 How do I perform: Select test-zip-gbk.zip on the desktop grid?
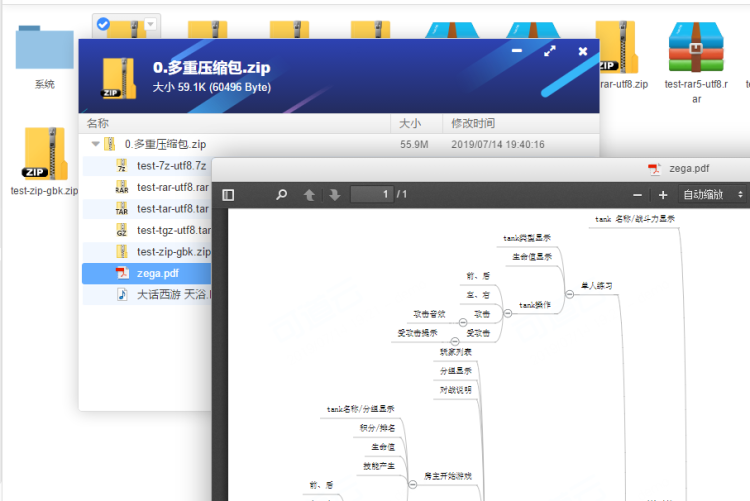pyautogui.click(x=45, y=153)
